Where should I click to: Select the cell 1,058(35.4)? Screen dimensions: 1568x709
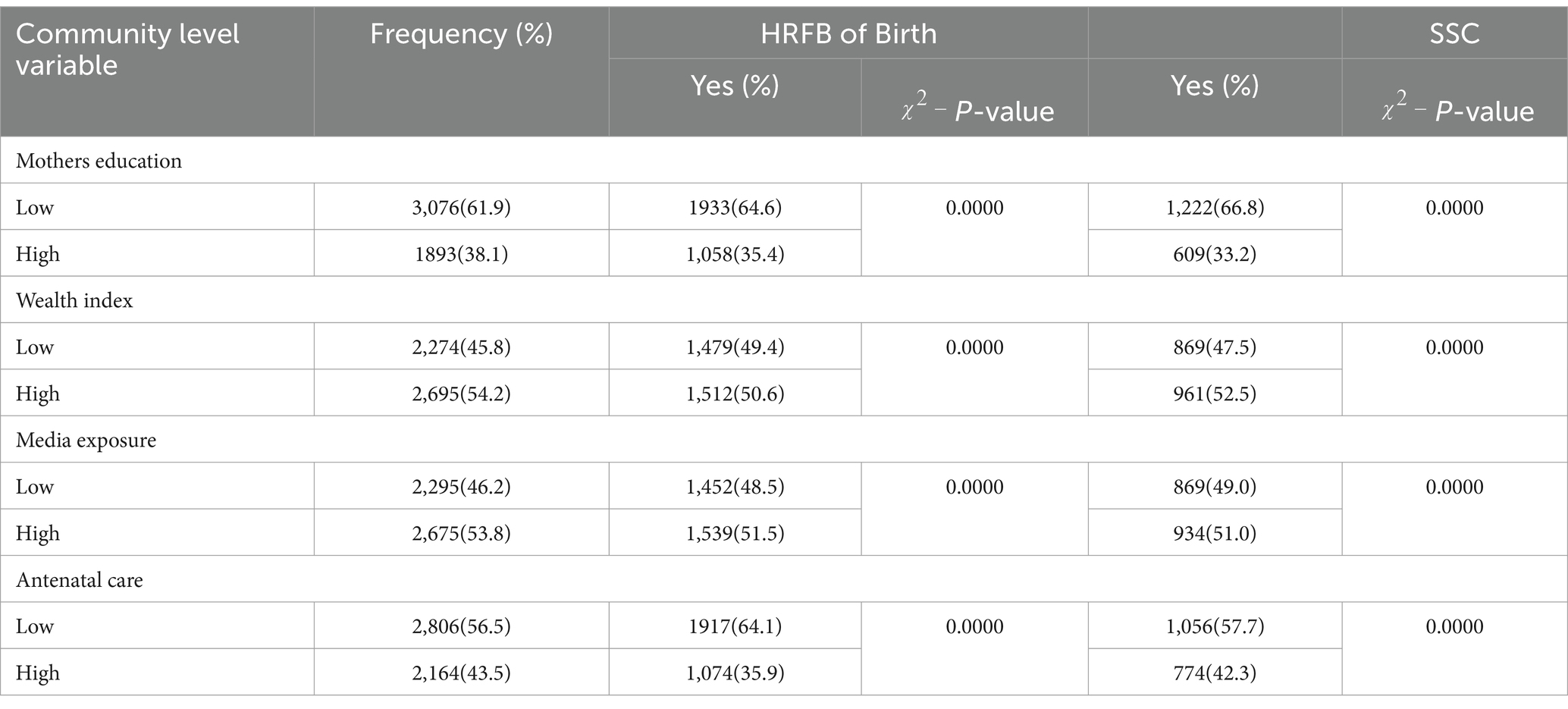[735, 254]
